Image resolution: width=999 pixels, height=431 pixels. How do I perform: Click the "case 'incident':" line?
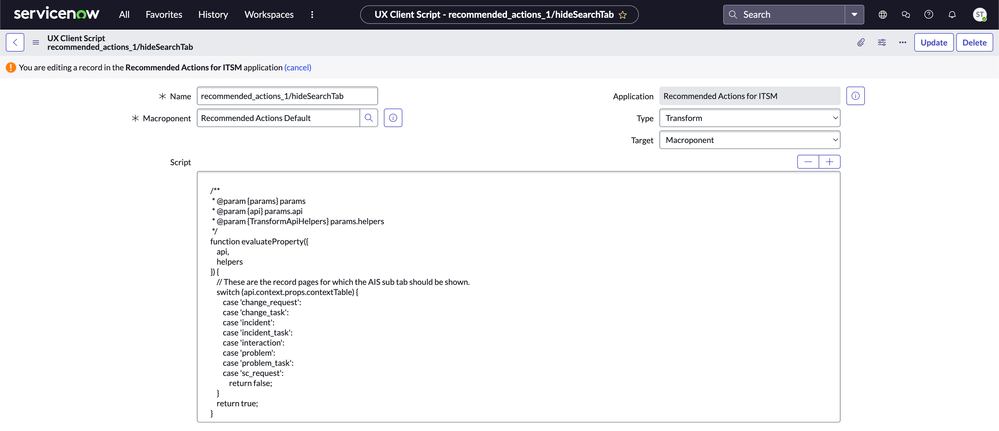[x=248, y=323]
